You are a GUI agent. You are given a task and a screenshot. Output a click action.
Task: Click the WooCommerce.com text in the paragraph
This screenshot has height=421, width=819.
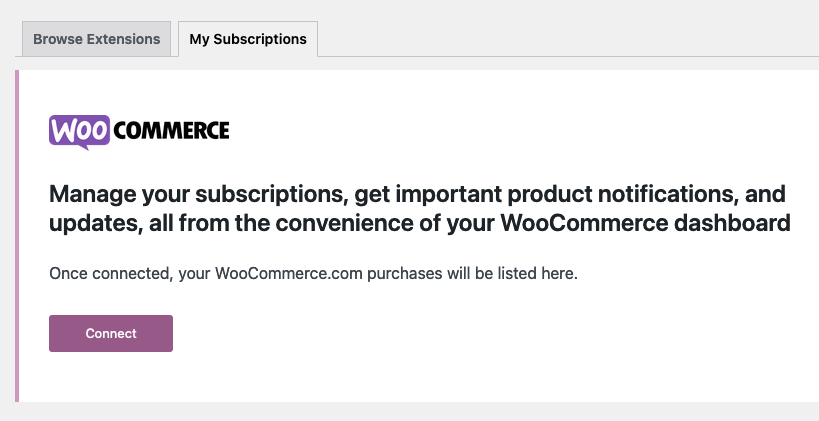tap(289, 273)
